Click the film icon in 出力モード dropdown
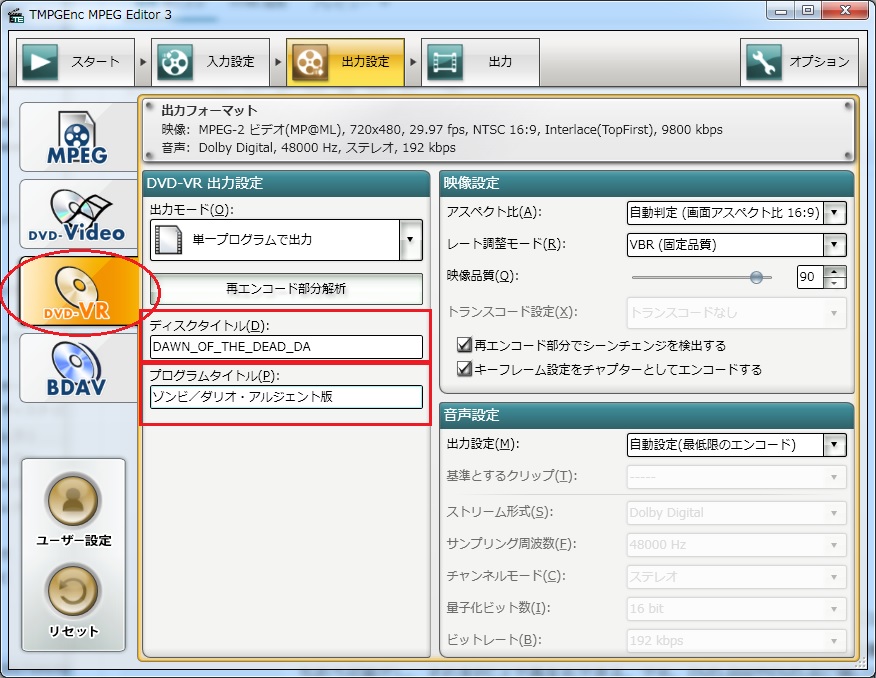876x678 pixels. [x=168, y=240]
